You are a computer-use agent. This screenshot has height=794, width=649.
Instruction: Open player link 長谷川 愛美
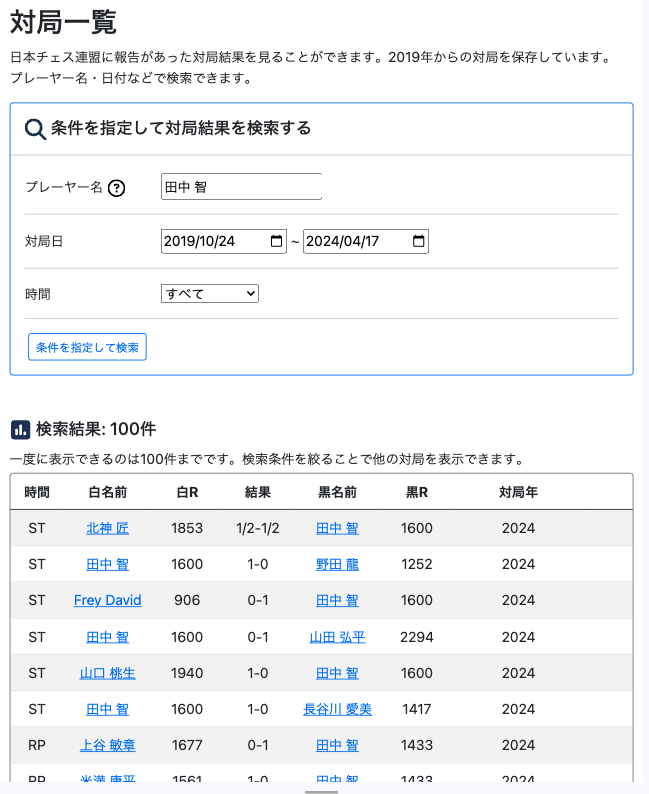(337, 709)
